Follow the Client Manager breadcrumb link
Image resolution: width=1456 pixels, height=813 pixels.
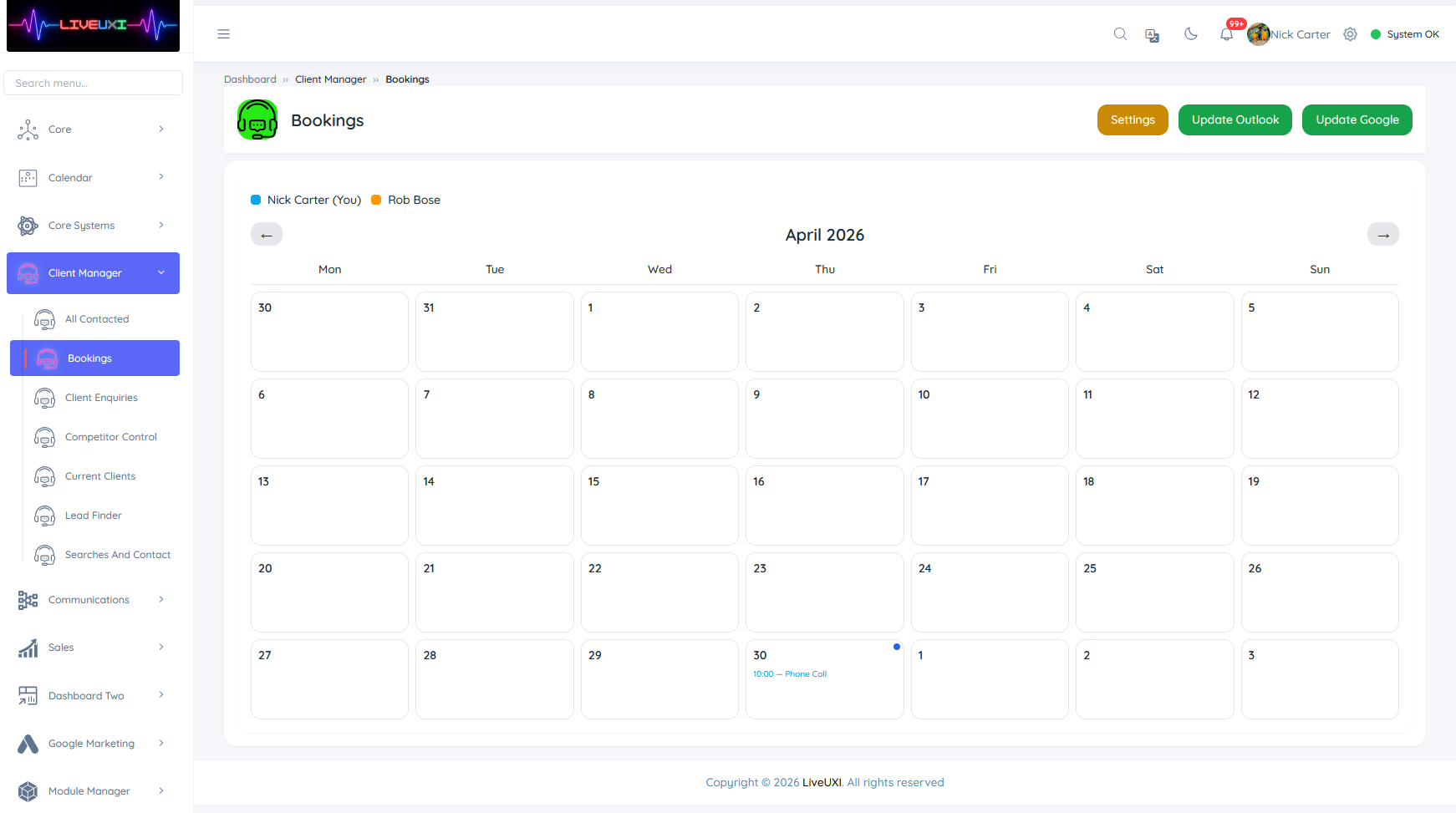pyautogui.click(x=331, y=79)
